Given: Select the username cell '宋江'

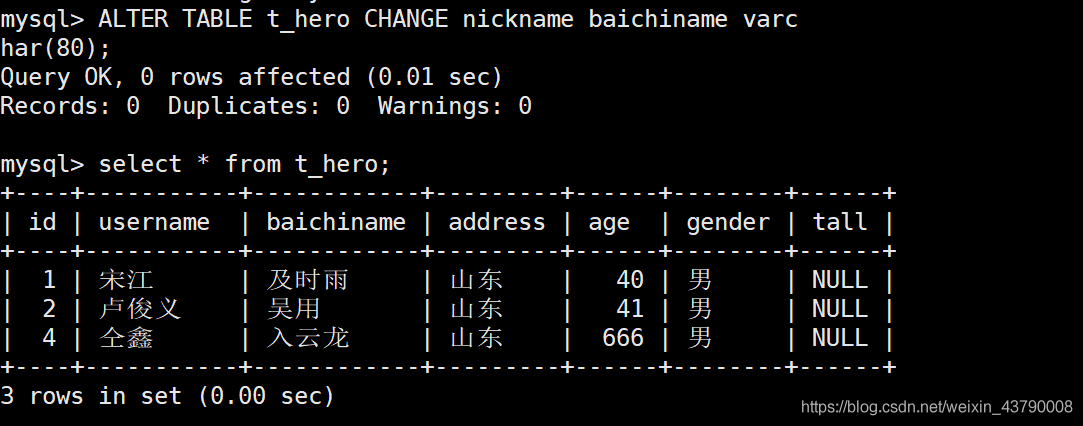Looking at the screenshot, I should point(126,280).
